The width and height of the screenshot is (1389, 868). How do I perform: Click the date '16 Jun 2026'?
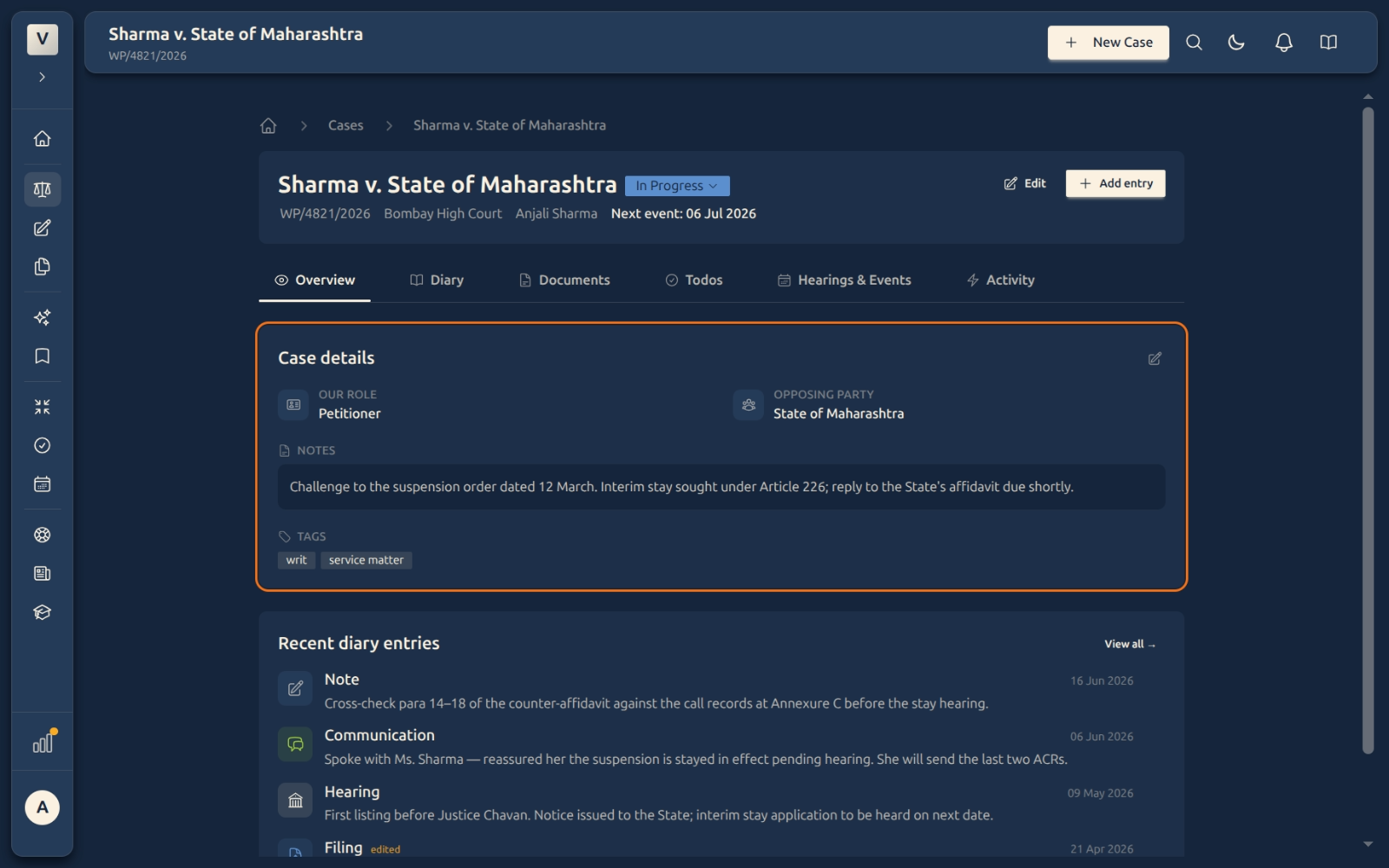click(x=1102, y=681)
